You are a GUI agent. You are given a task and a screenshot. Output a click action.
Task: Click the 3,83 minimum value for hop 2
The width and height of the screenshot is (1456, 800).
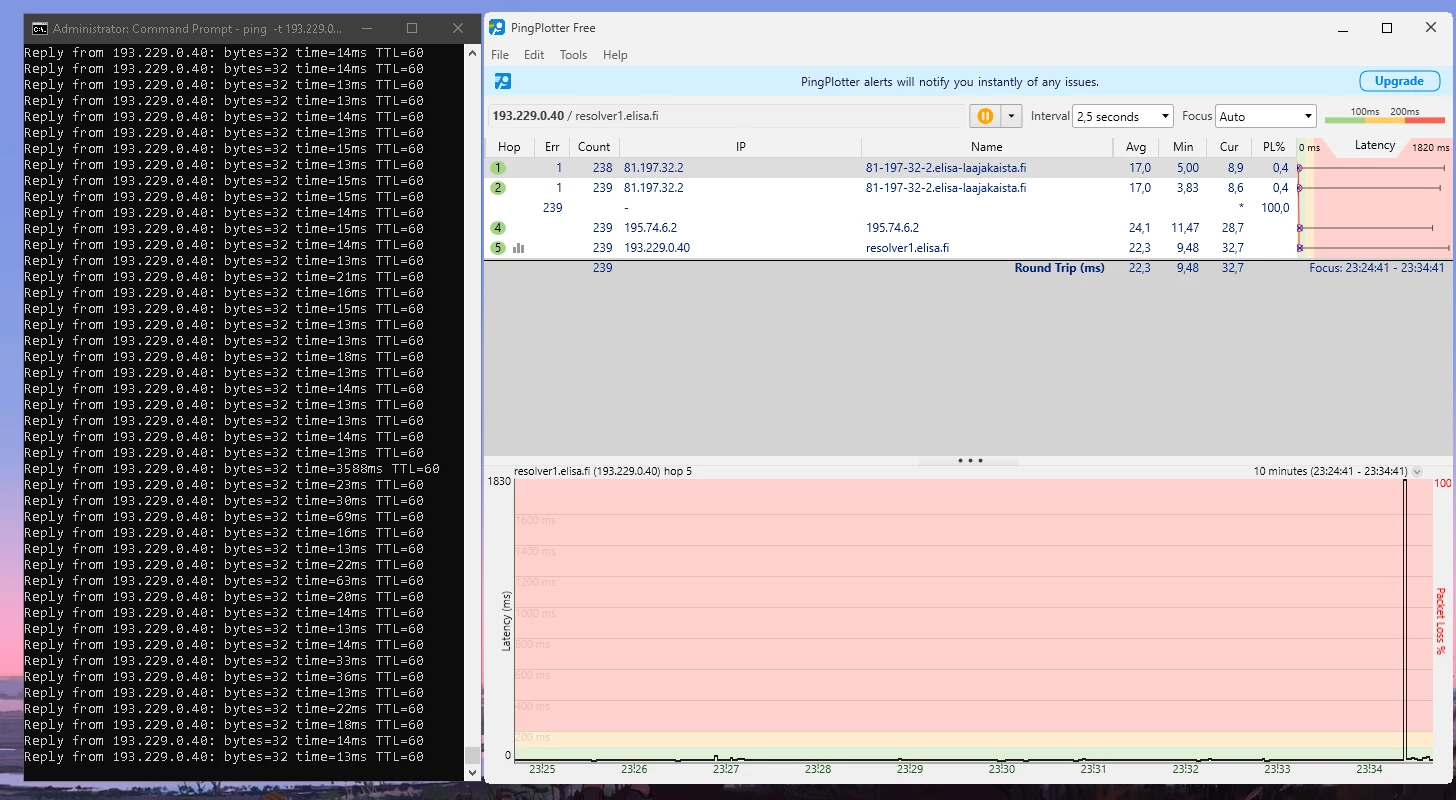pyautogui.click(x=1187, y=188)
